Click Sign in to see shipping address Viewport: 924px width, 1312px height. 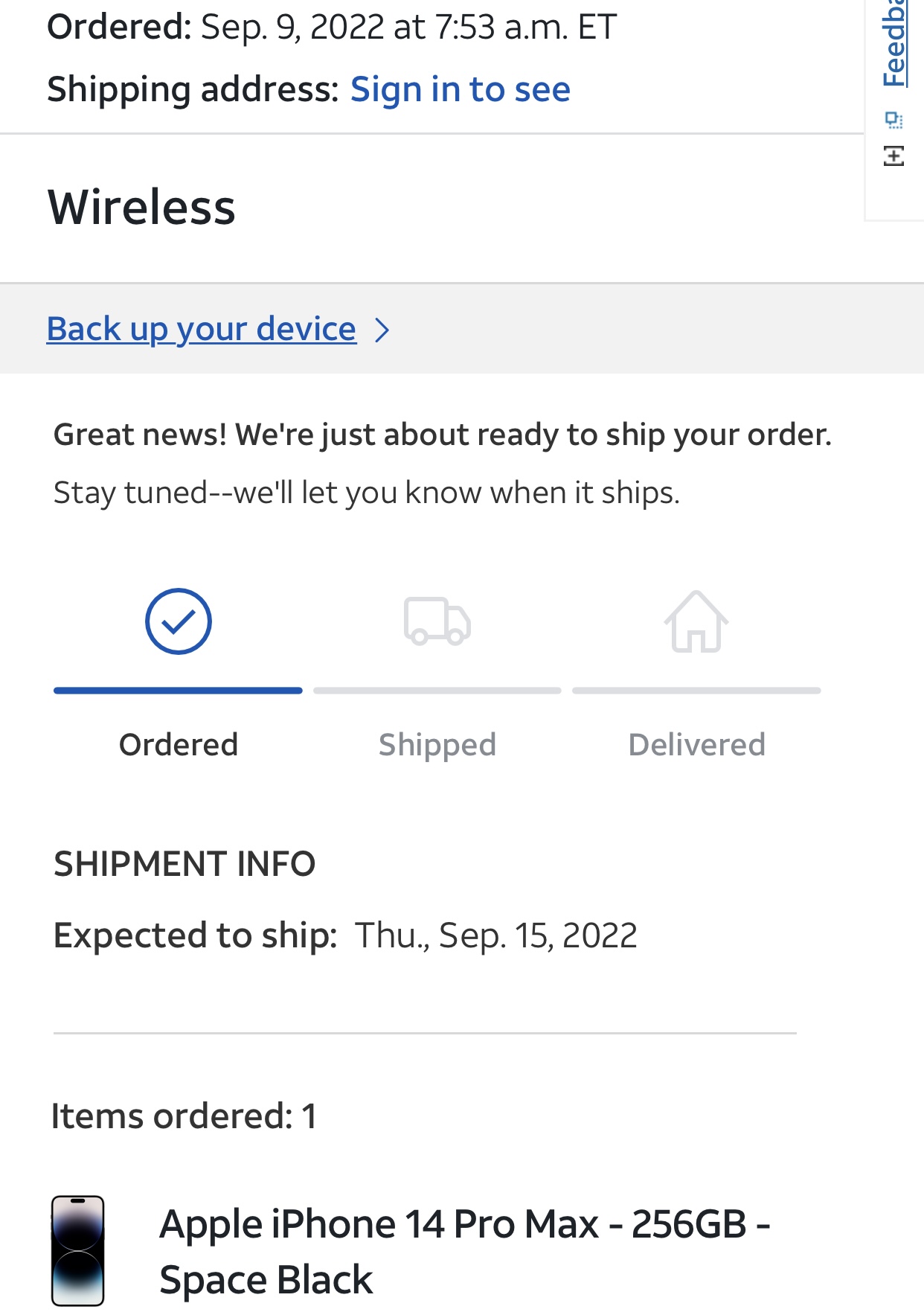pos(460,89)
